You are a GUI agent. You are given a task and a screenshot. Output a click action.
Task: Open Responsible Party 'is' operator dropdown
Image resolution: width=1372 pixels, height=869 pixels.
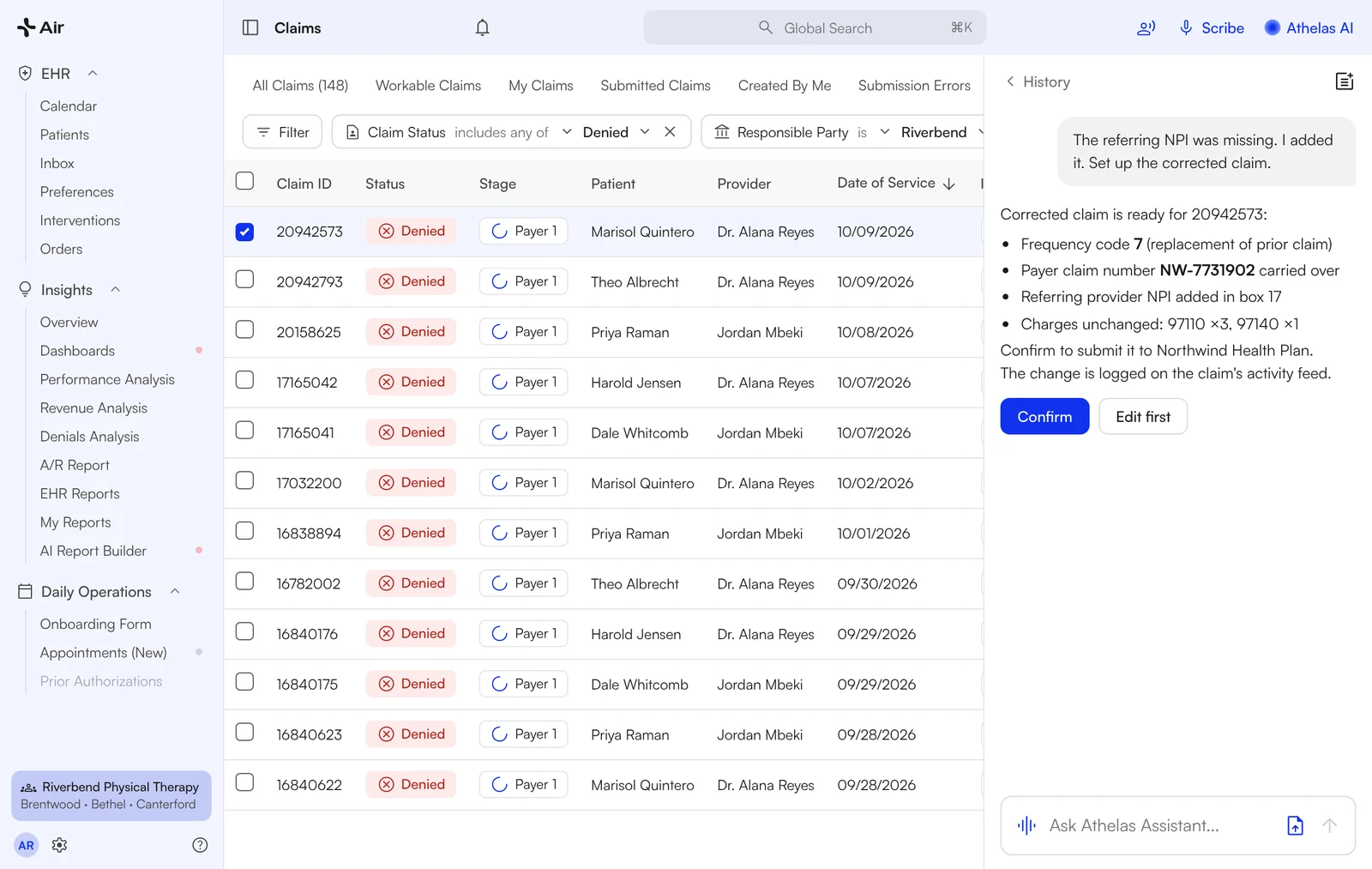873,132
